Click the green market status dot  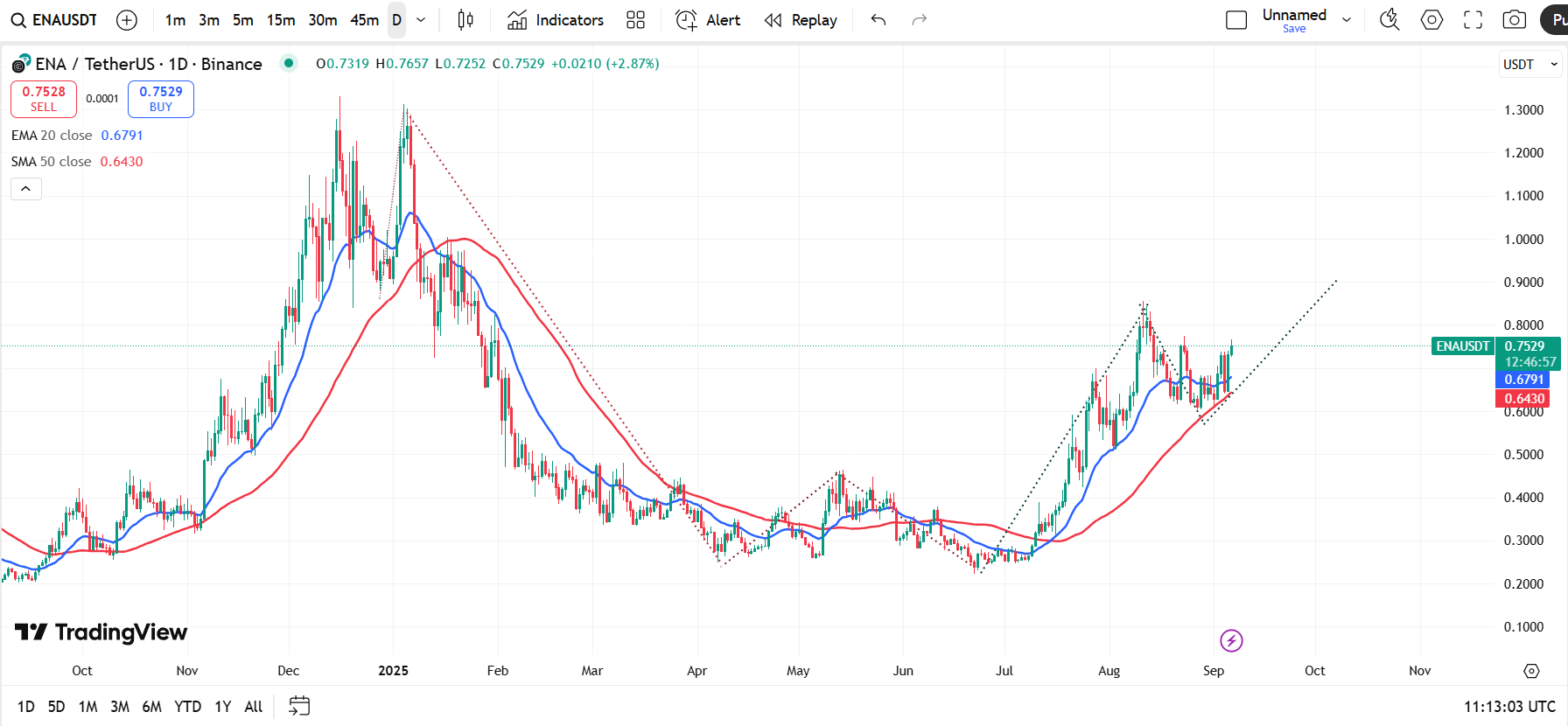[x=288, y=63]
